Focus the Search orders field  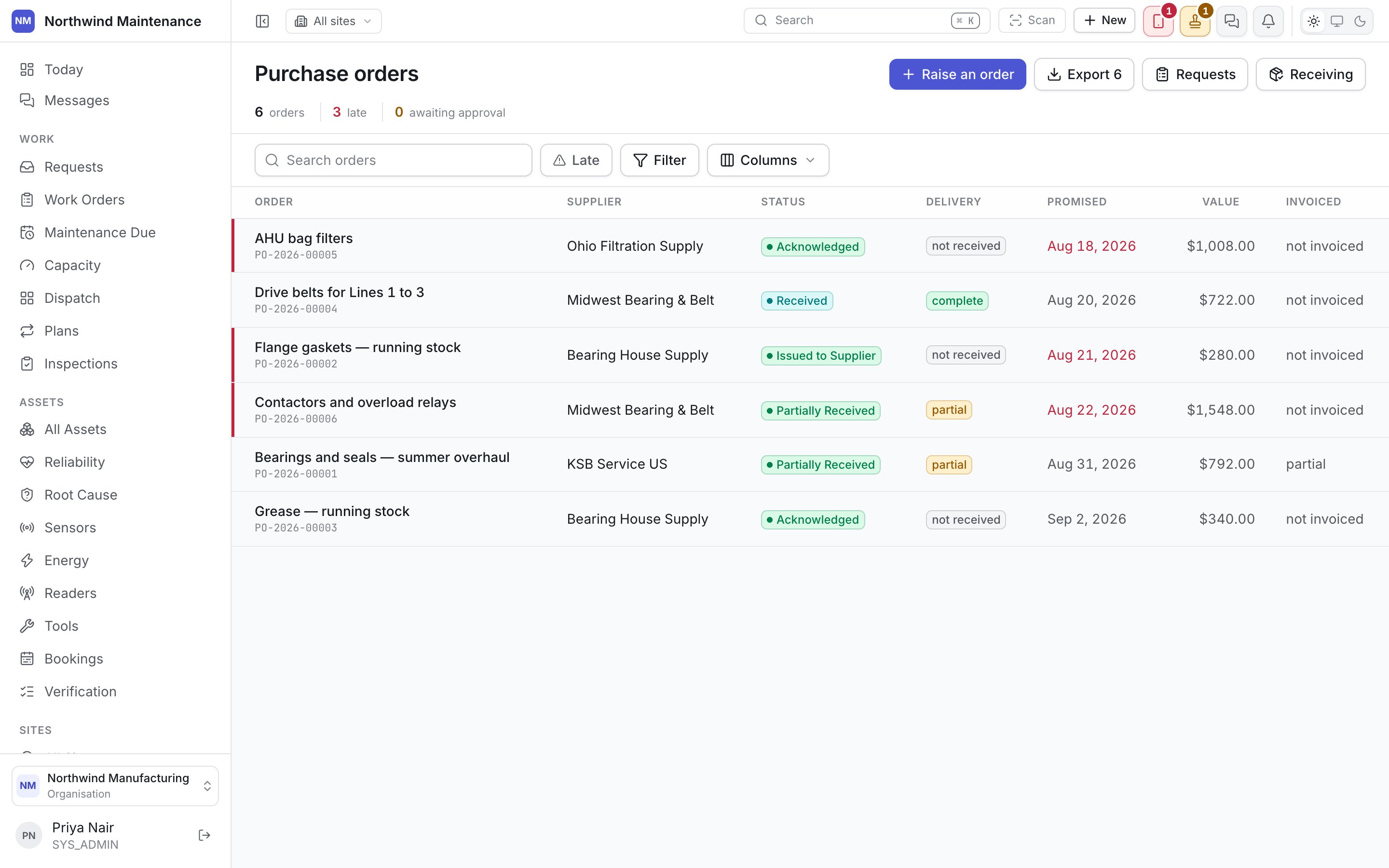coord(393,160)
